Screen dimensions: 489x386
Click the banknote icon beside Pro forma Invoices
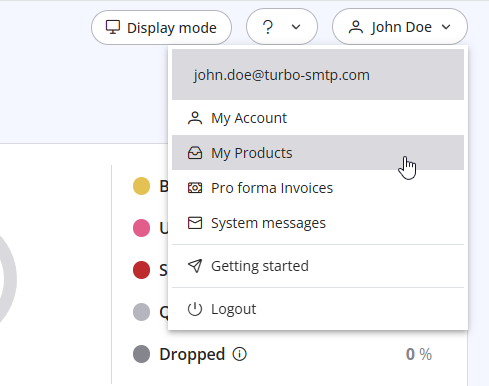pos(195,188)
